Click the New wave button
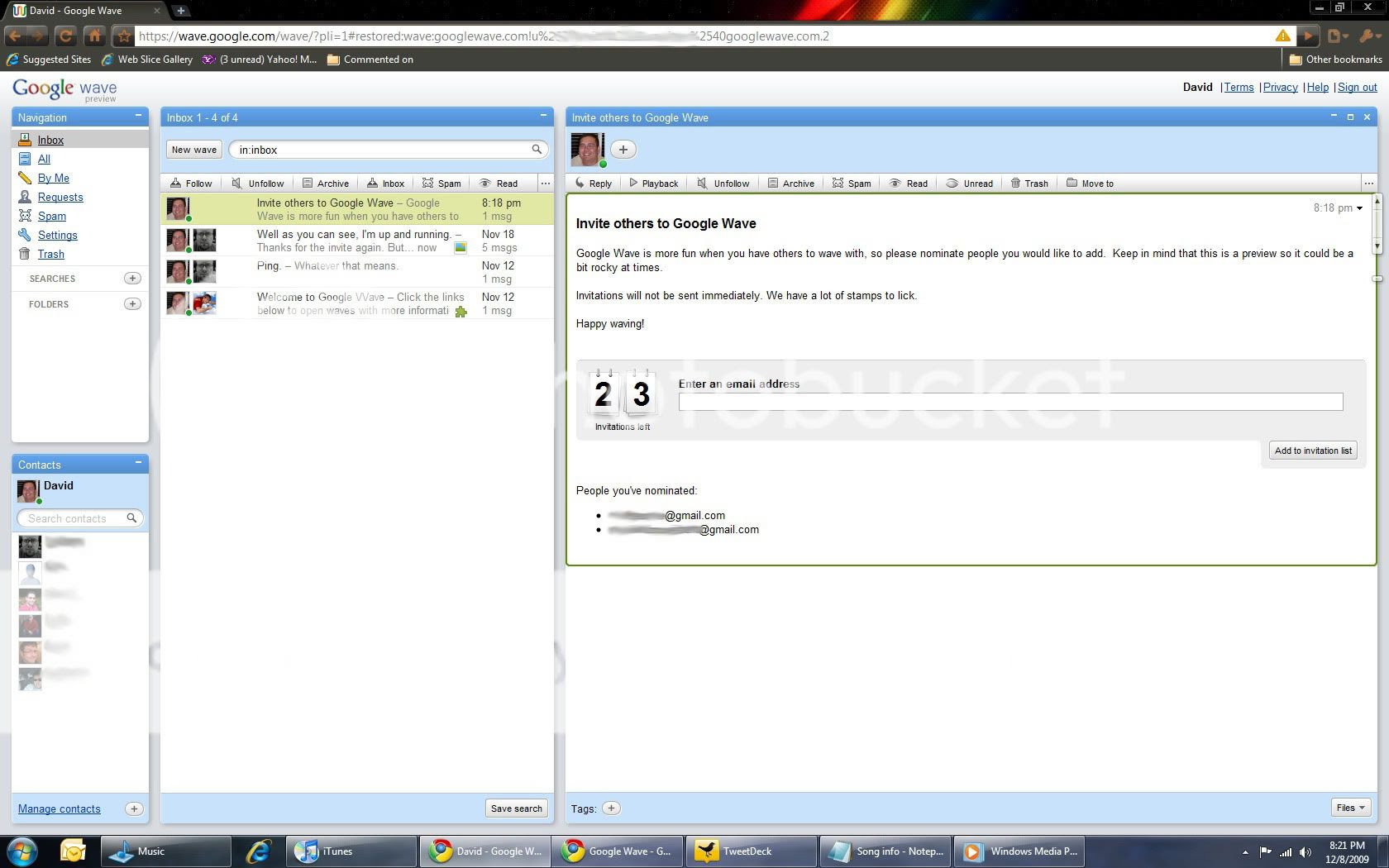This screenshot has height=868, width=1389. 194,150
